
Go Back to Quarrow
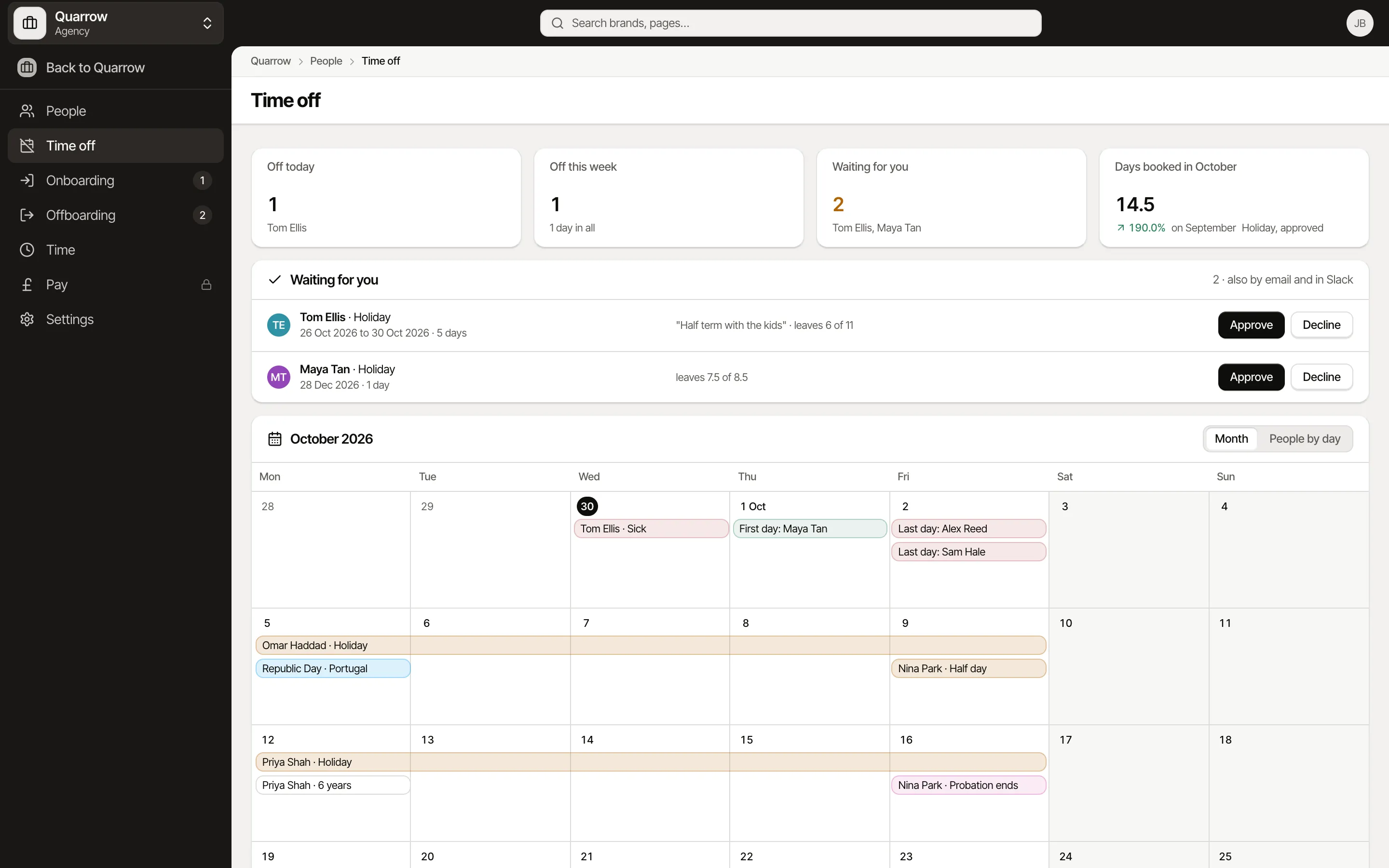coord(115,68)
